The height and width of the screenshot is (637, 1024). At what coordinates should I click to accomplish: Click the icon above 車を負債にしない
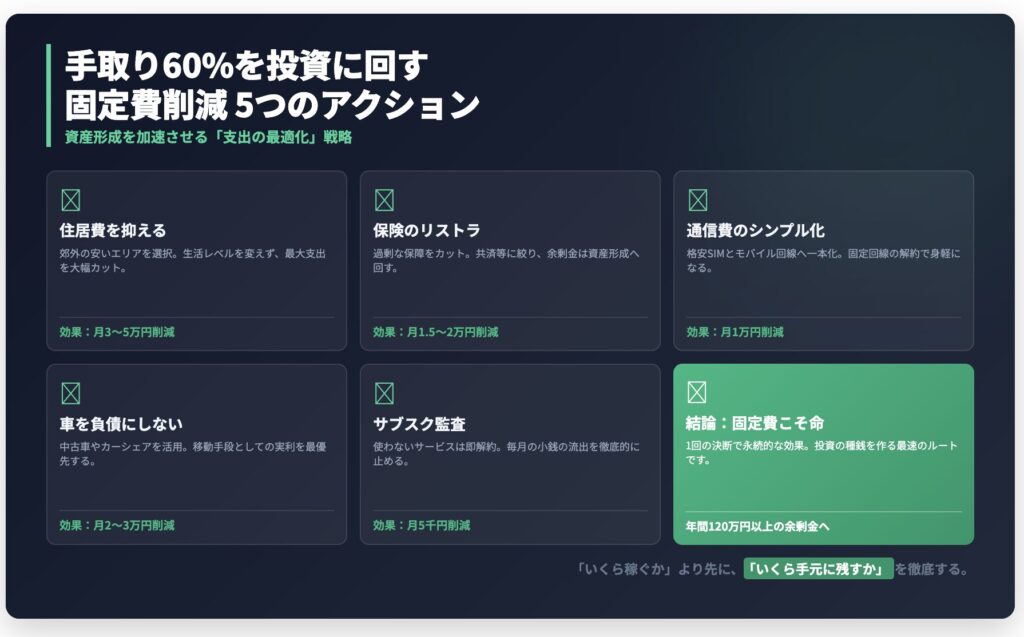click(x=70, y=393)
